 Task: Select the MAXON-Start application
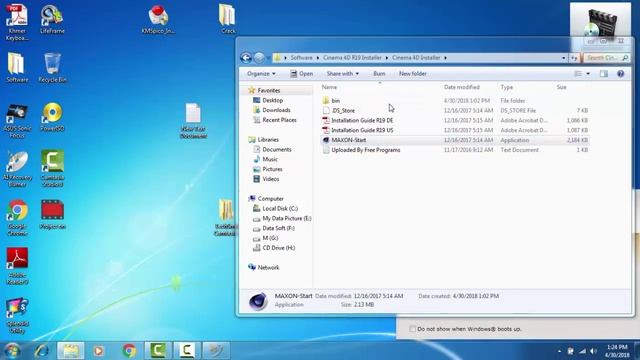point(349,140)
